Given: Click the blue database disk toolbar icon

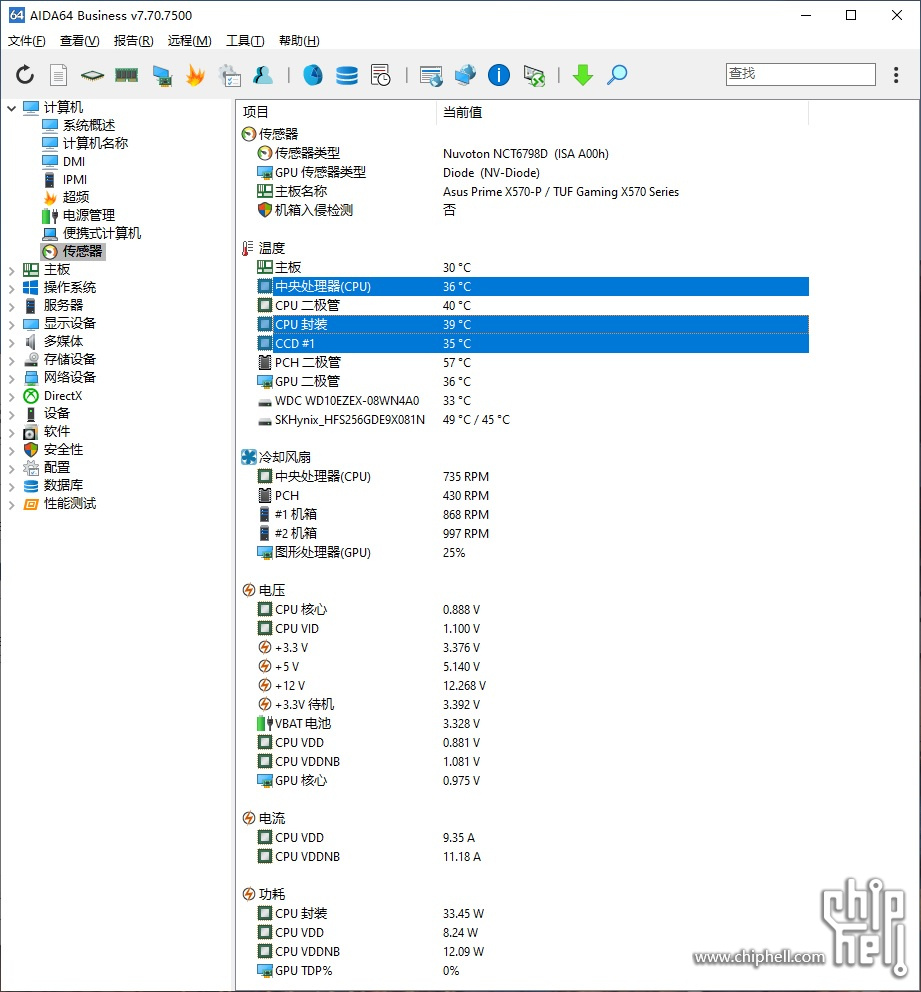Looking at the screenshot, I should pyautogui.click(x=347, y=75).
